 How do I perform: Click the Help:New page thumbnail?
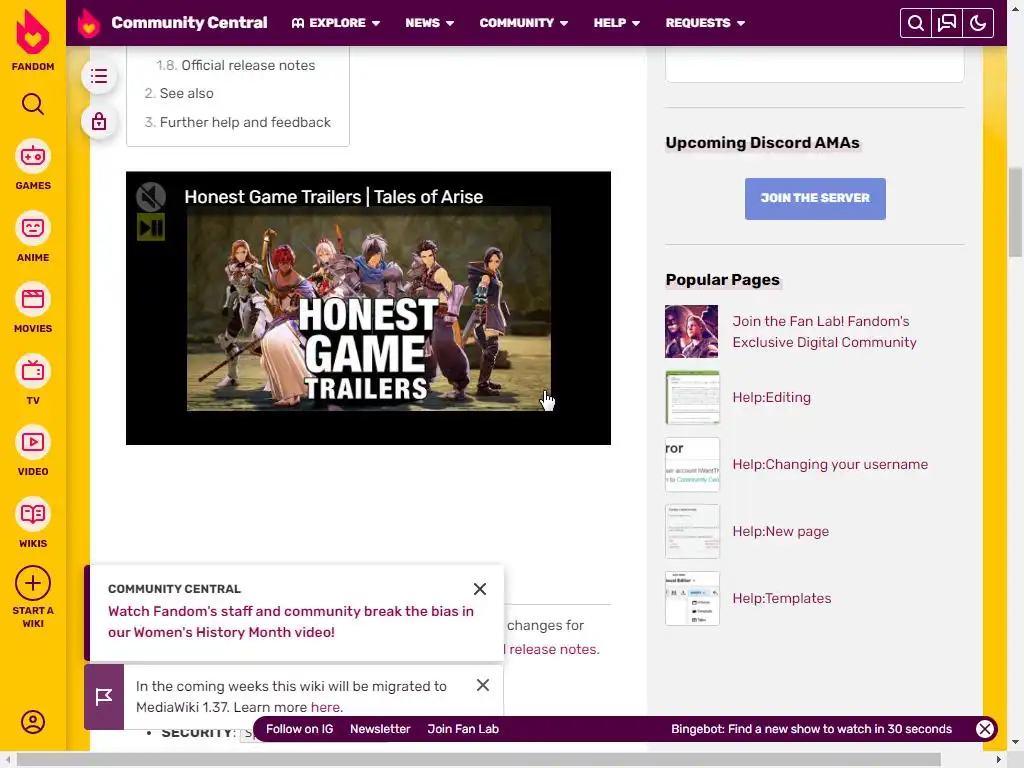692,532
